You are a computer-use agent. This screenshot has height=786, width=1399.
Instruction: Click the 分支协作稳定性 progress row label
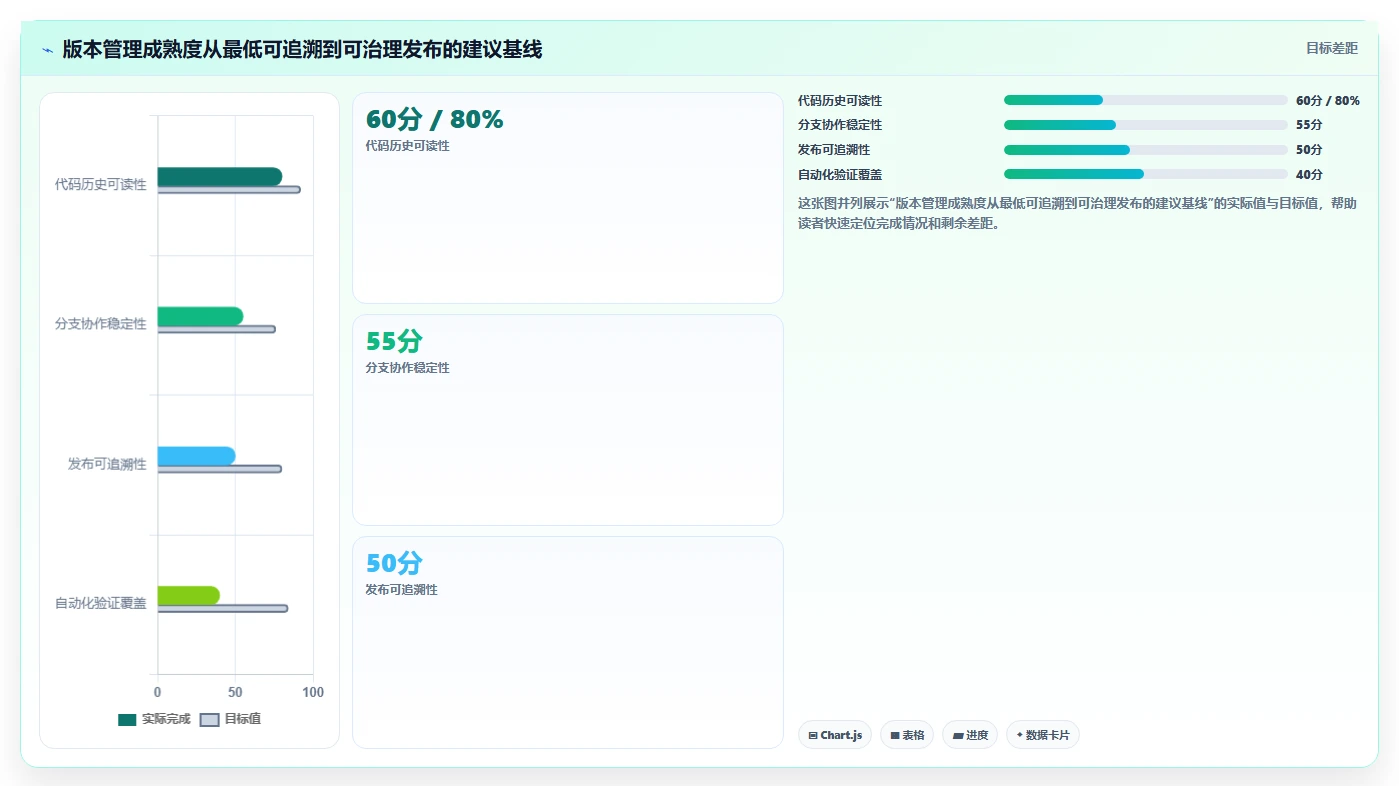point(840,125)
